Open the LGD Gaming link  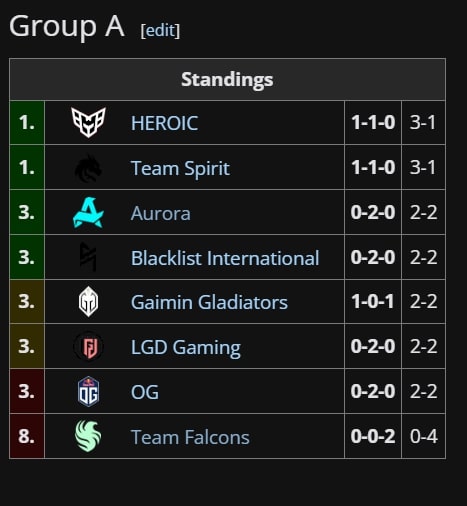(x=186, y=347)
